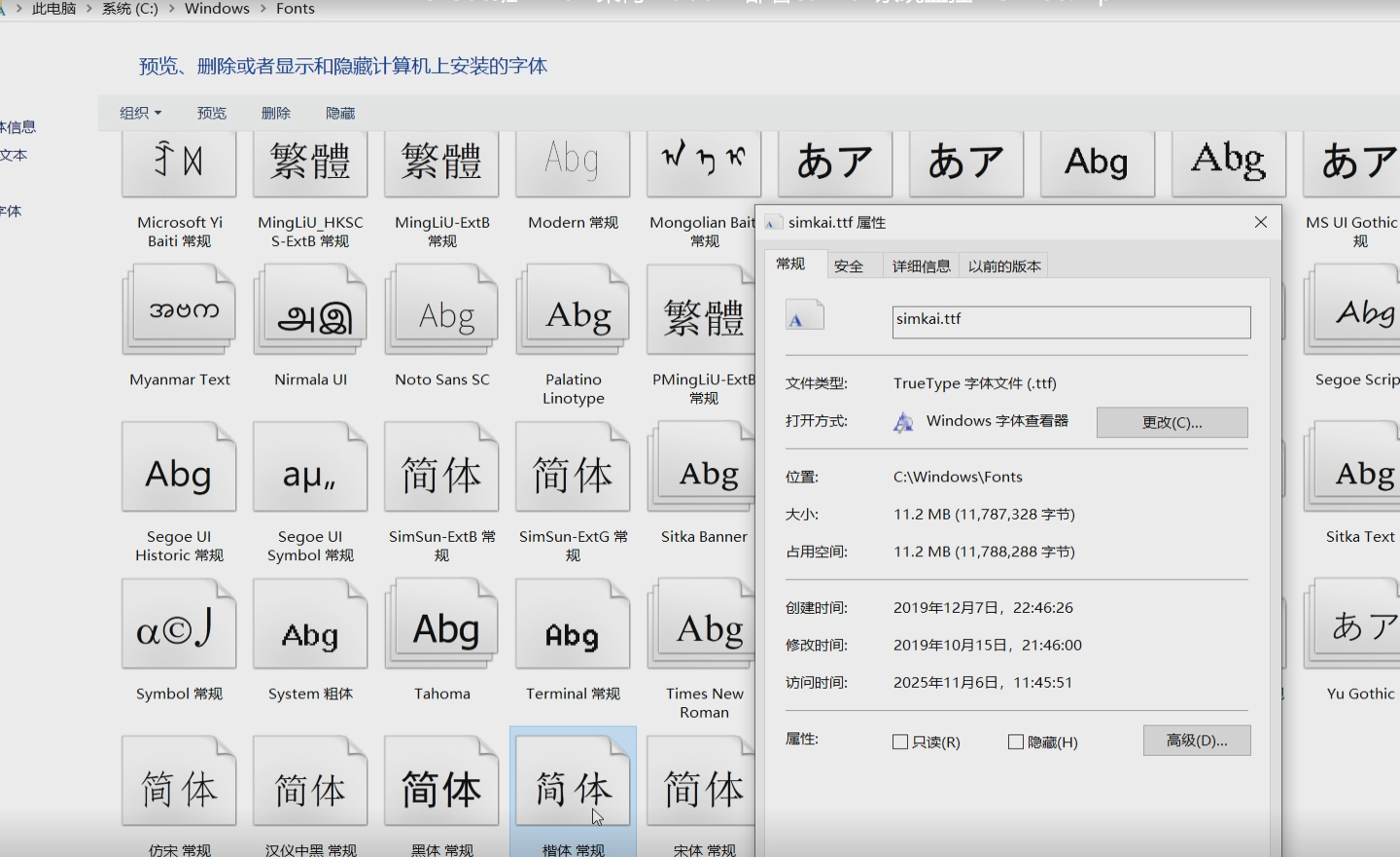The image size is (1400, 857).
Task: Click the 更改(C)... button
Action: tap(1172, 422)
